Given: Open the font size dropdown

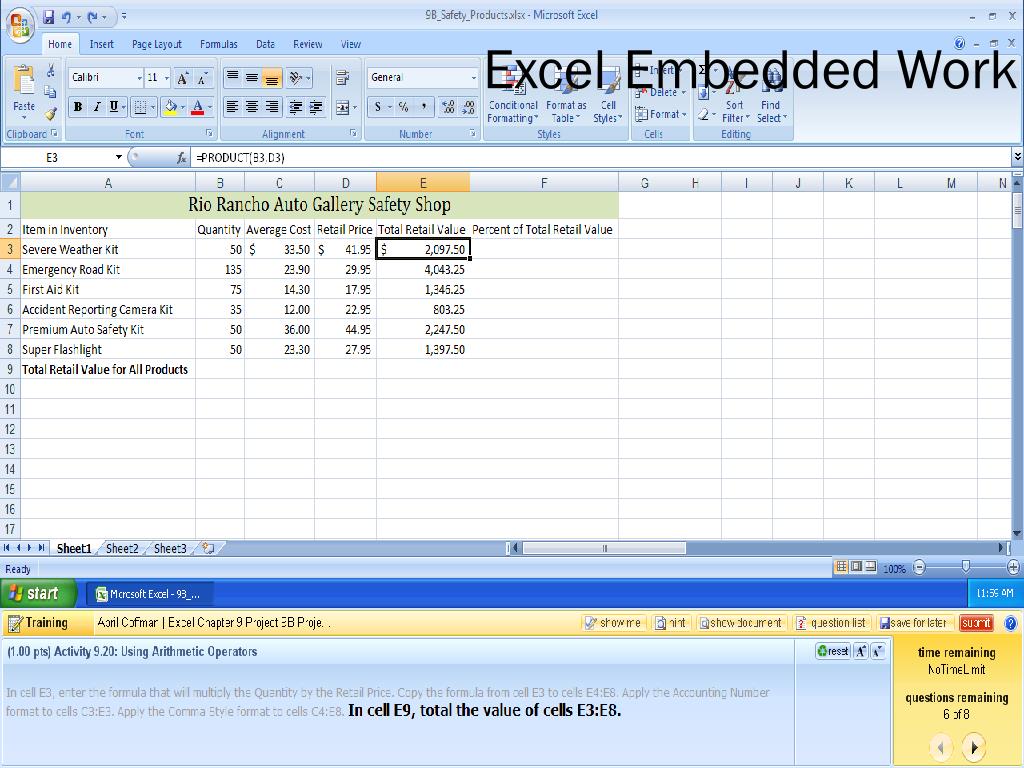Looking at the screenshot, I should 167,78.
